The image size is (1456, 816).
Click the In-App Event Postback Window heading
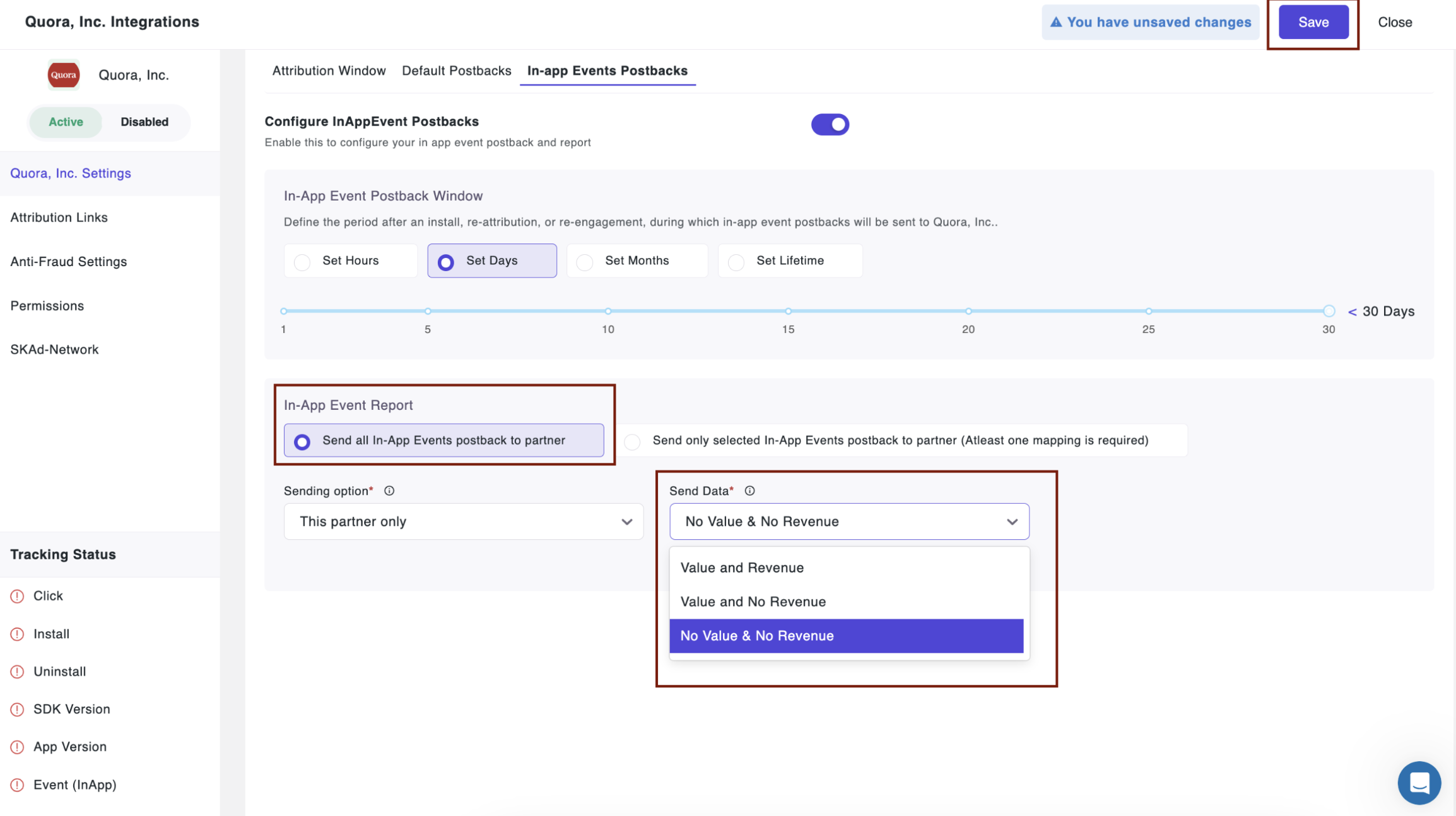(383, 196)
